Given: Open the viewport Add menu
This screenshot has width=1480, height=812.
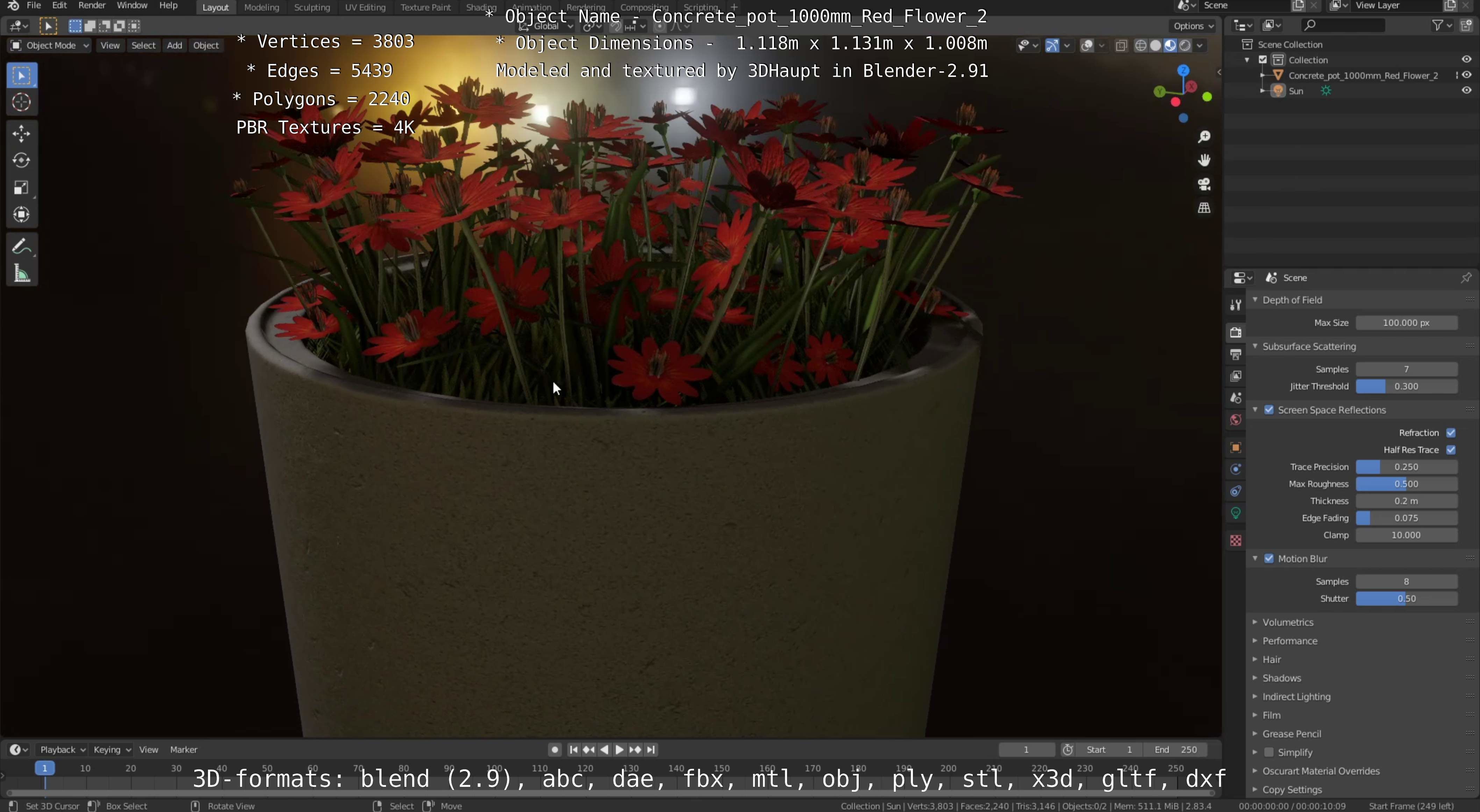Looking at the screenshot, I should click(x=174, y=45).
